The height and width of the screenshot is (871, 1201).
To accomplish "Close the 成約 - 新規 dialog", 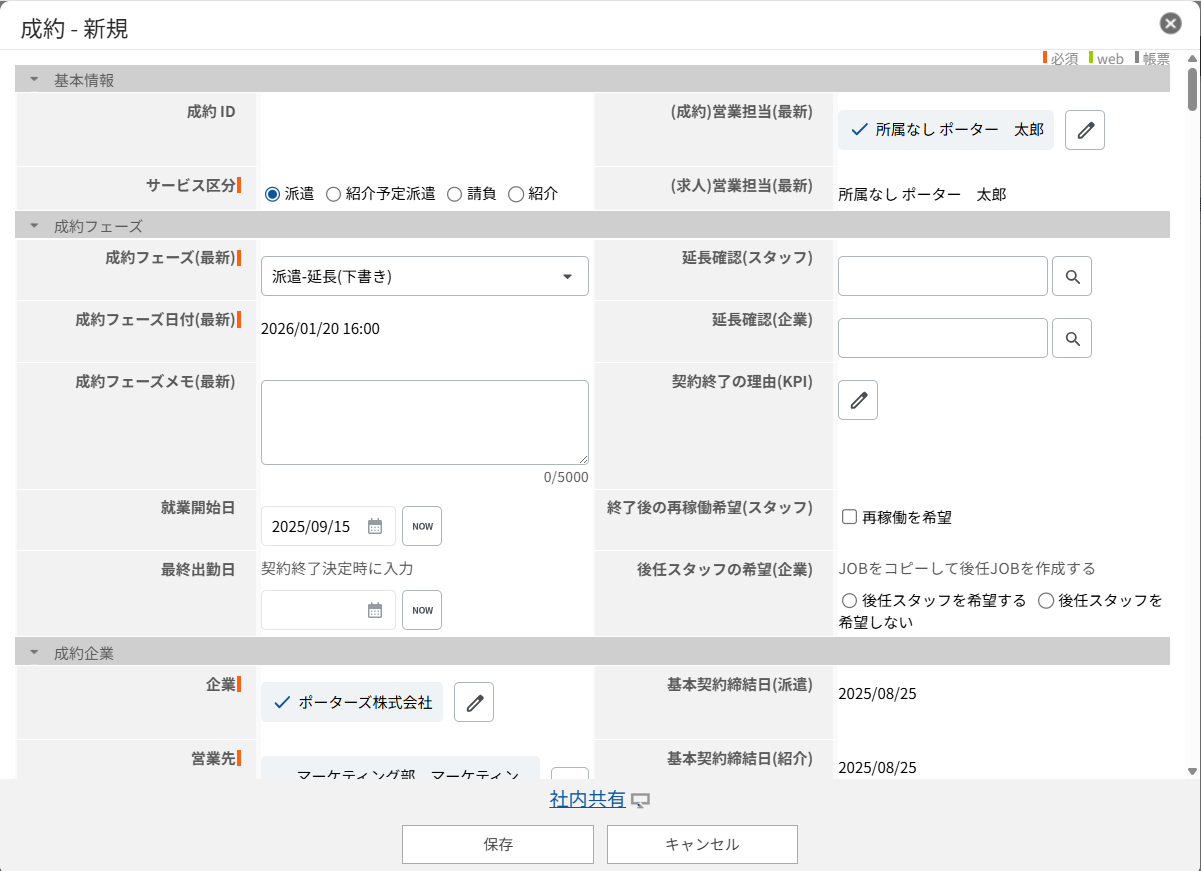I will pos(1170,24).
